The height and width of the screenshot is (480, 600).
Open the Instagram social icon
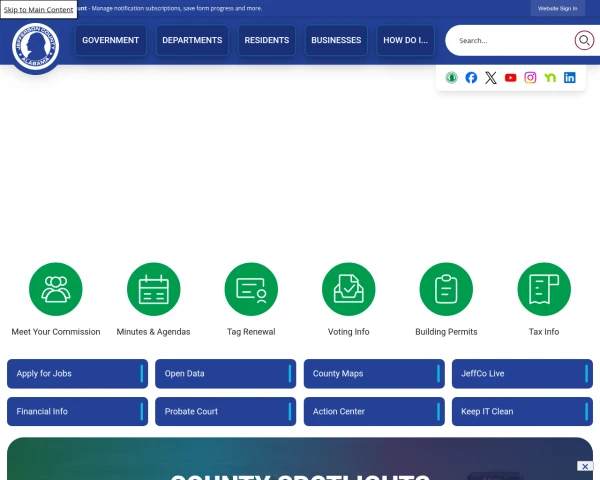point(530,78)
